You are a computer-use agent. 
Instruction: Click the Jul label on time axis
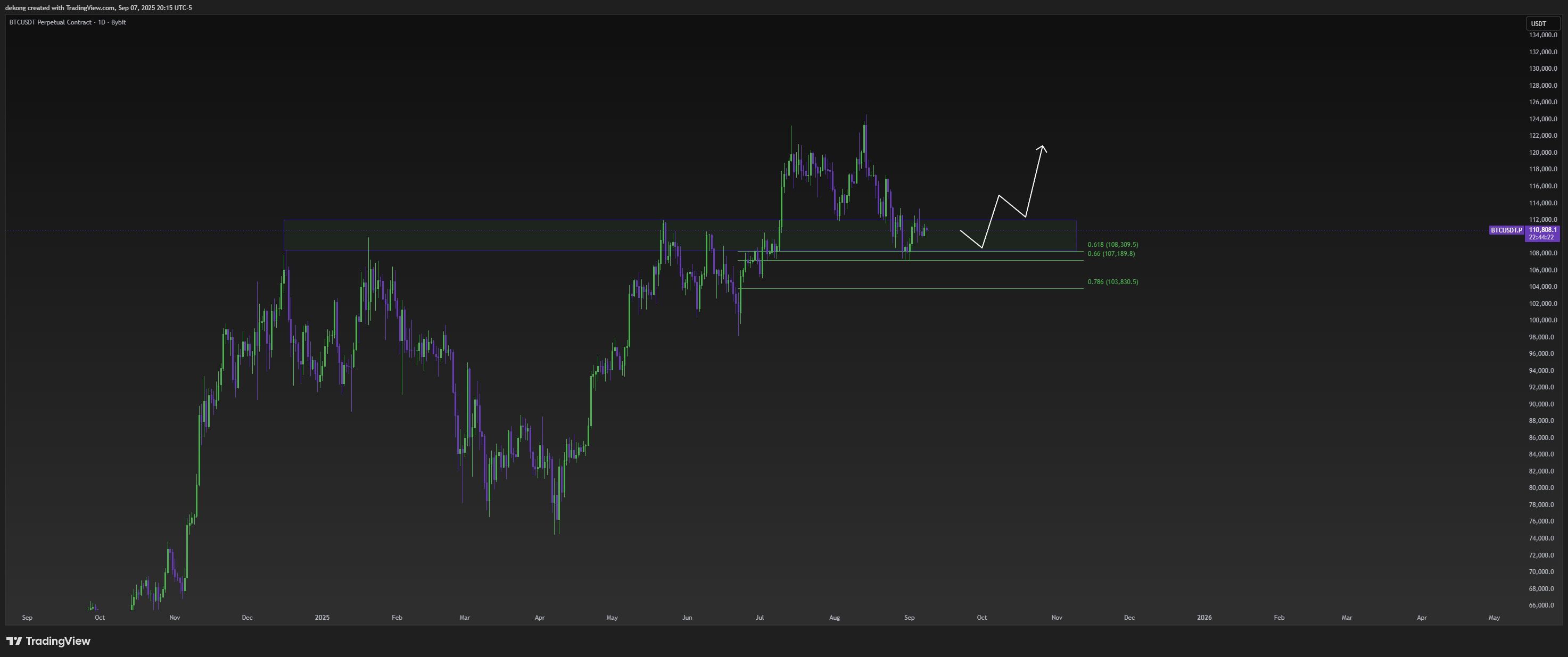(x=759, y=618)
